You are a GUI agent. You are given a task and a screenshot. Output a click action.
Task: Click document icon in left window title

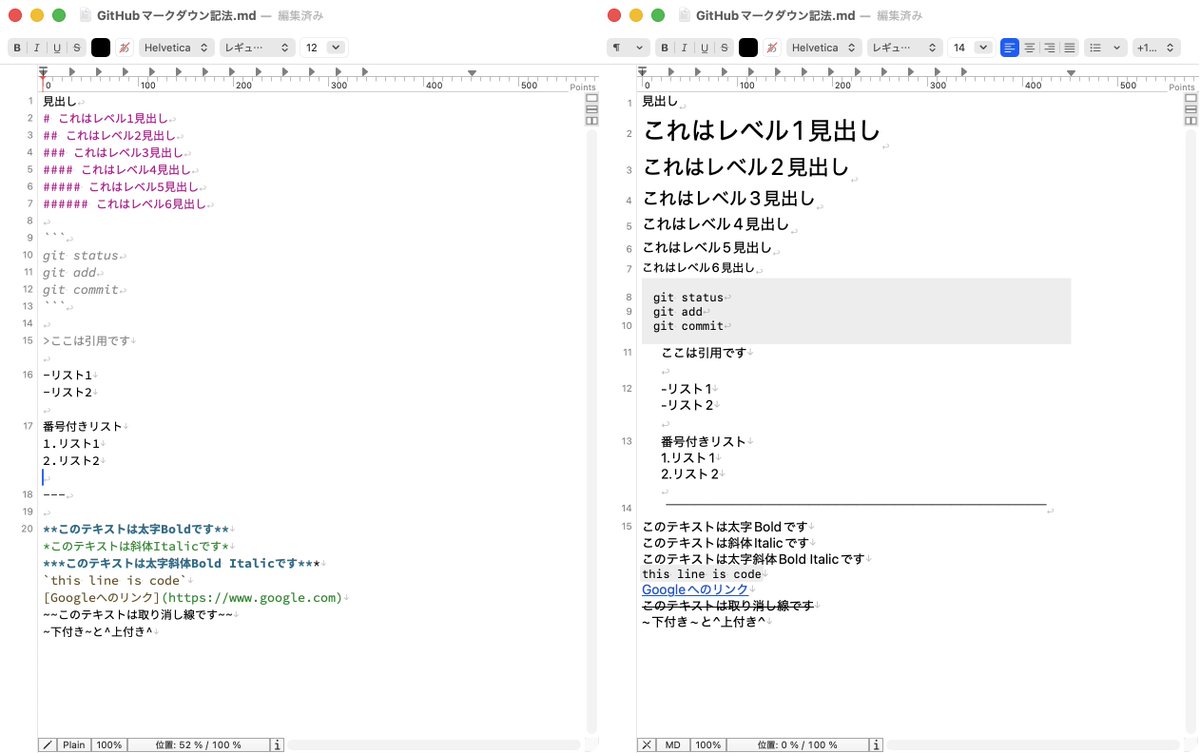click(x=85, y=15)
